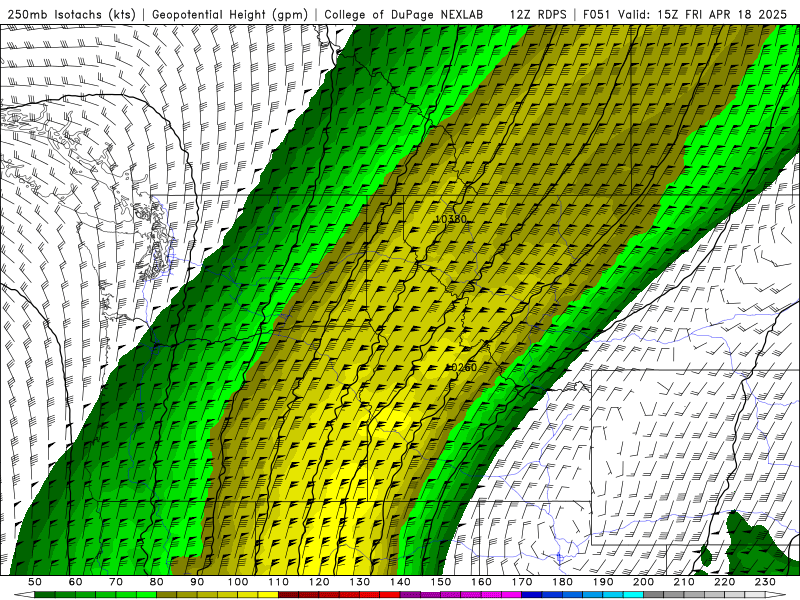
Task: Click the '12Z RDPS' model run label
Action: coord(538,14)
